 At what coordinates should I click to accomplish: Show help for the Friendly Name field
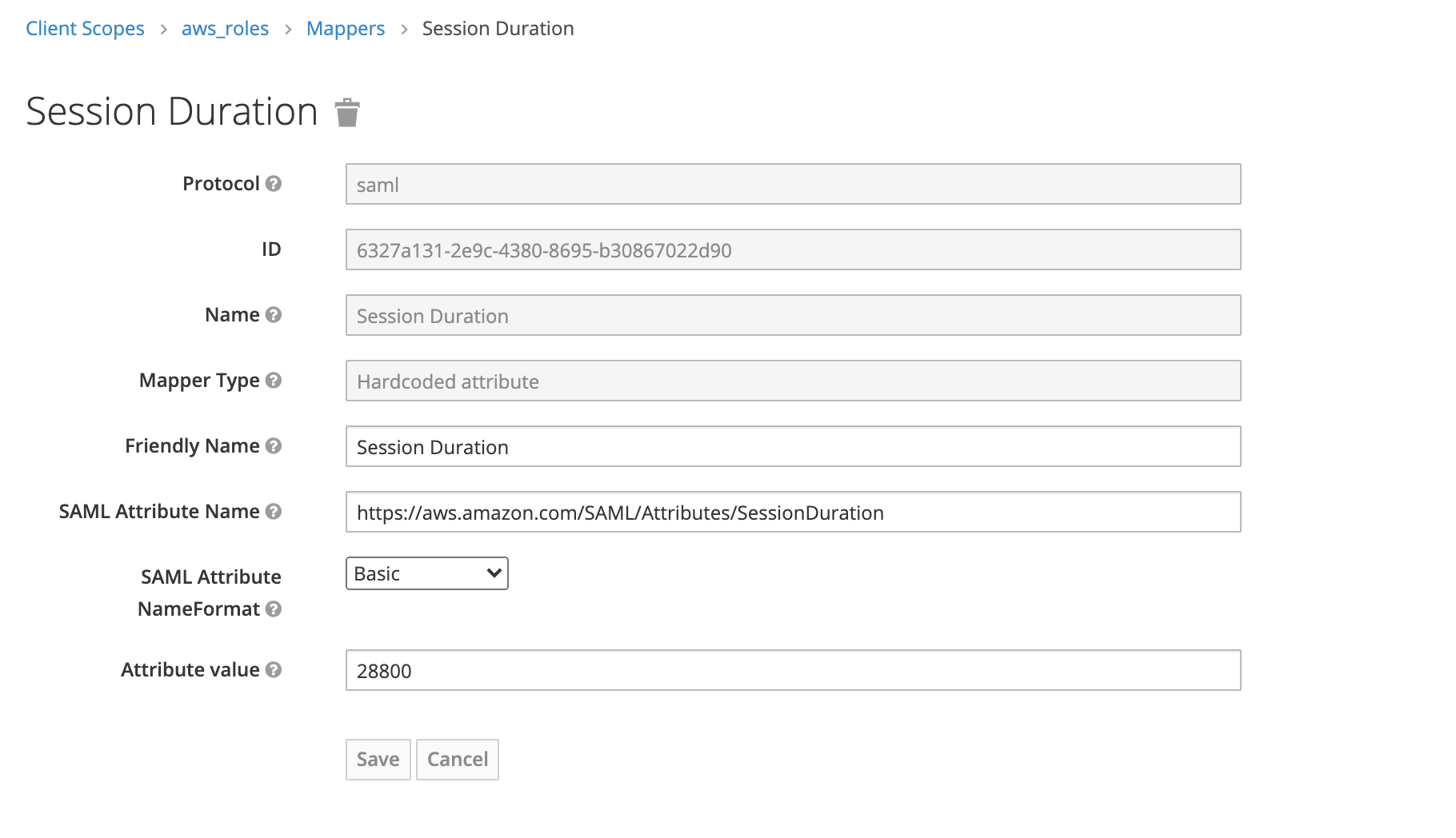point(274,446)
